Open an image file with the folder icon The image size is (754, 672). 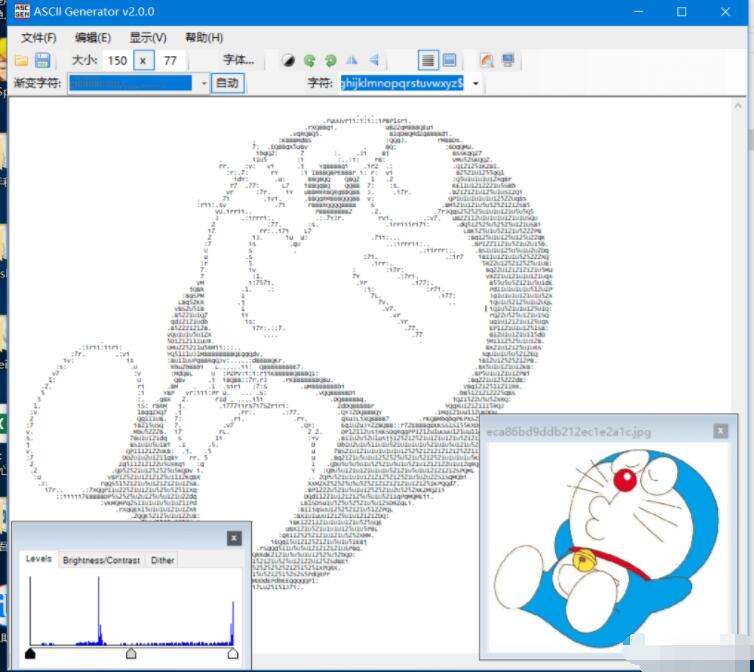pos(21,61)
